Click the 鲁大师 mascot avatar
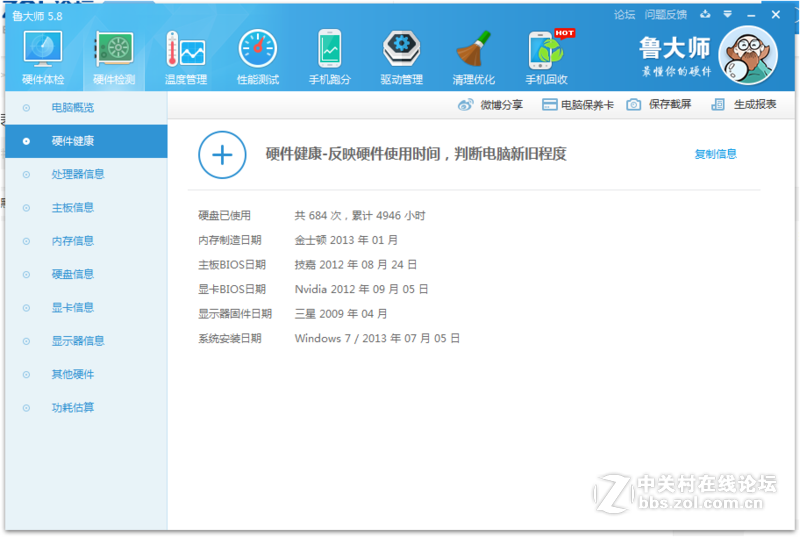Viewport: 800px width, 537px height. click(748, 55)
